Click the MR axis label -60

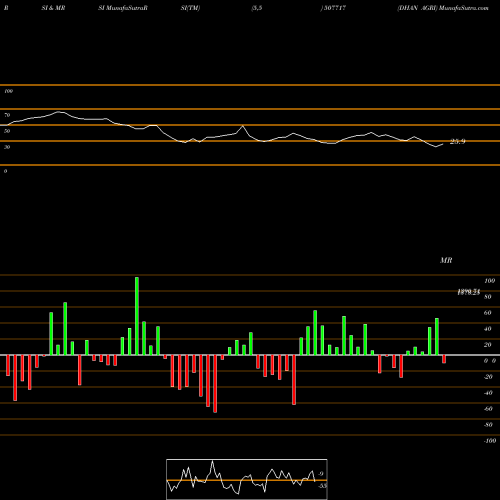tap(488, 409)
